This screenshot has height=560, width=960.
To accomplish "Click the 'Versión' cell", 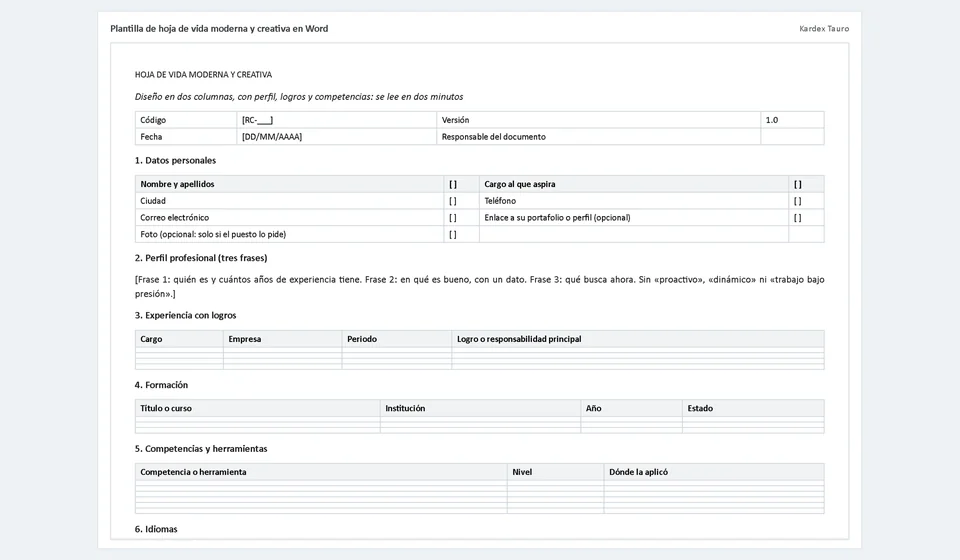I will 598,120.
